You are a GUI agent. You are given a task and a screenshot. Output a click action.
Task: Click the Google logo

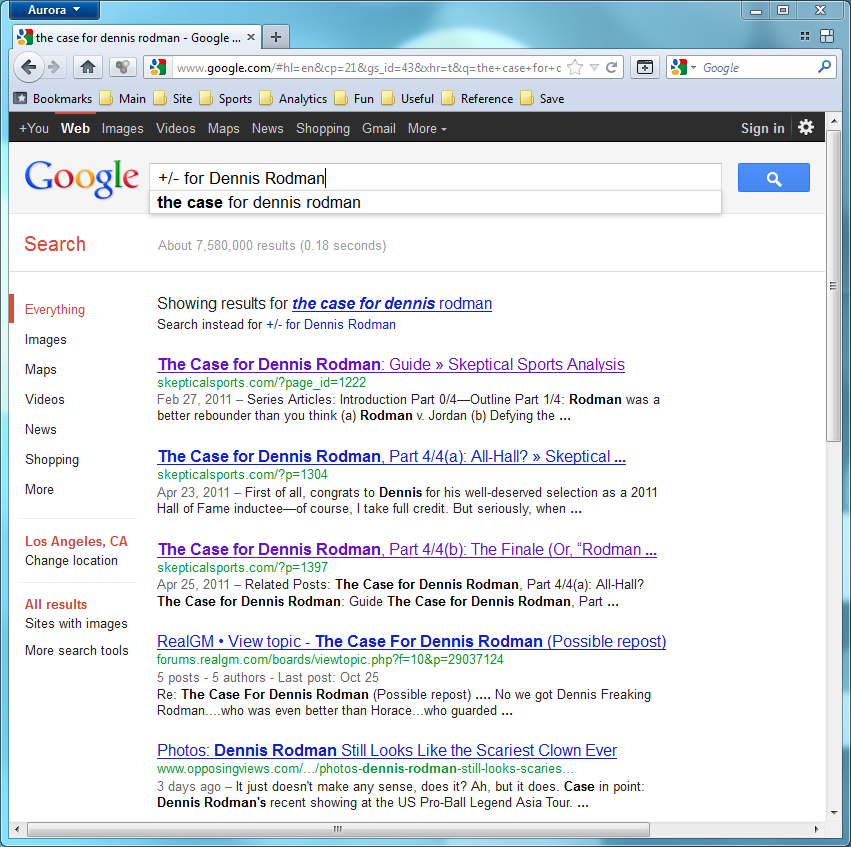[81, 177]
